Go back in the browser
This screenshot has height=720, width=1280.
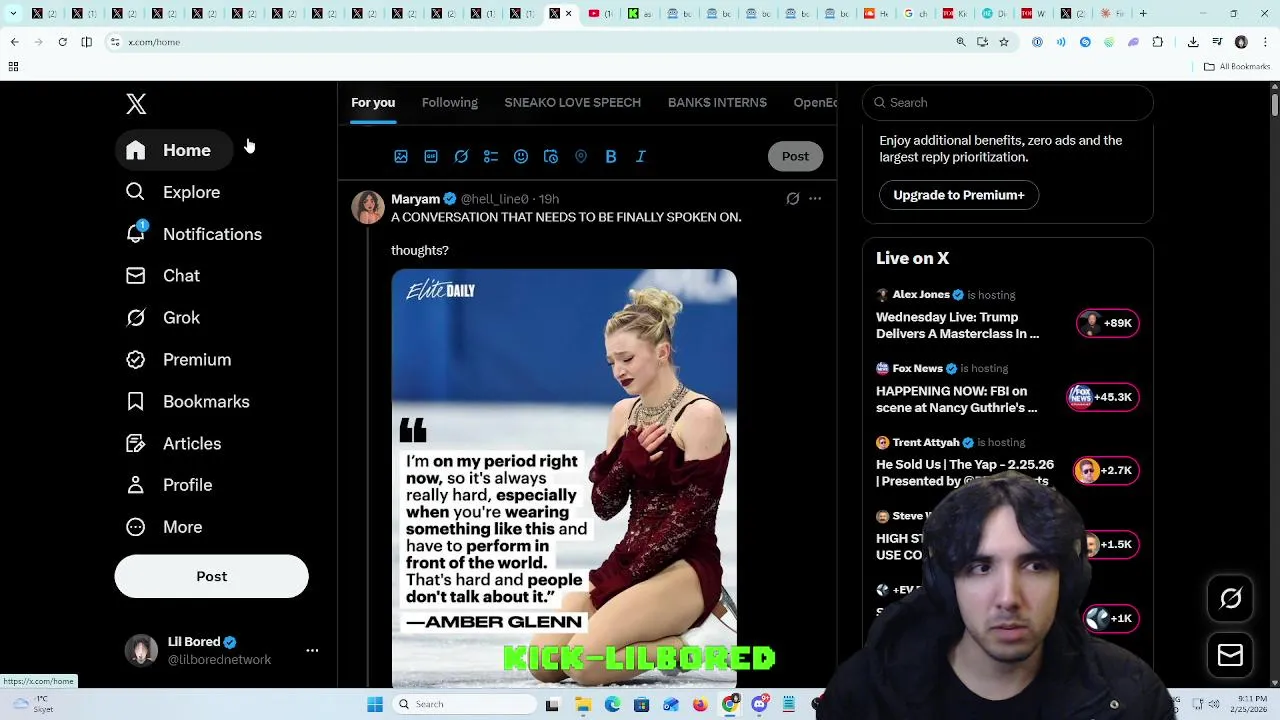[14, 42]
